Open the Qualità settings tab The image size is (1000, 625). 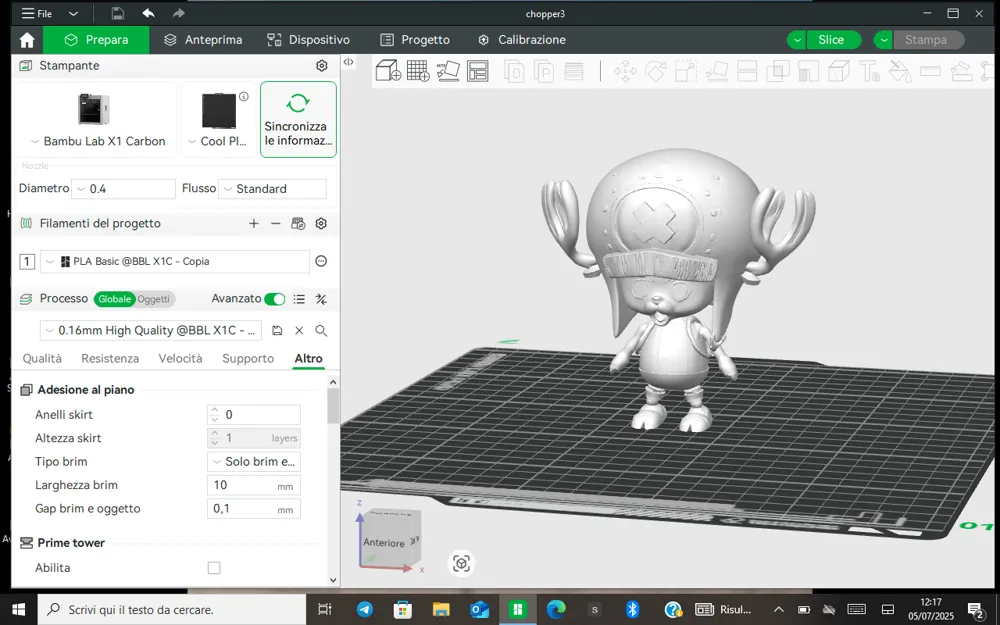coord(42,358)
